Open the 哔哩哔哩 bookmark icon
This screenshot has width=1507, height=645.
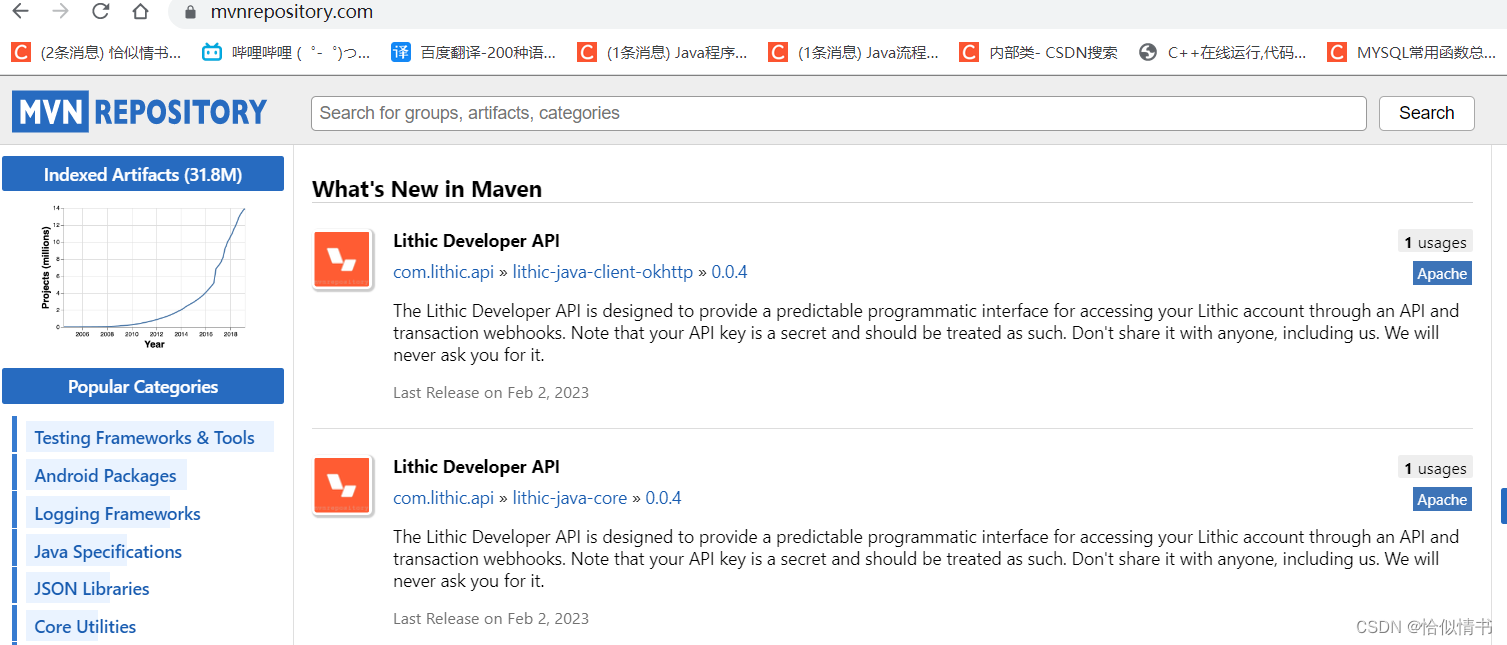(209, 51)
